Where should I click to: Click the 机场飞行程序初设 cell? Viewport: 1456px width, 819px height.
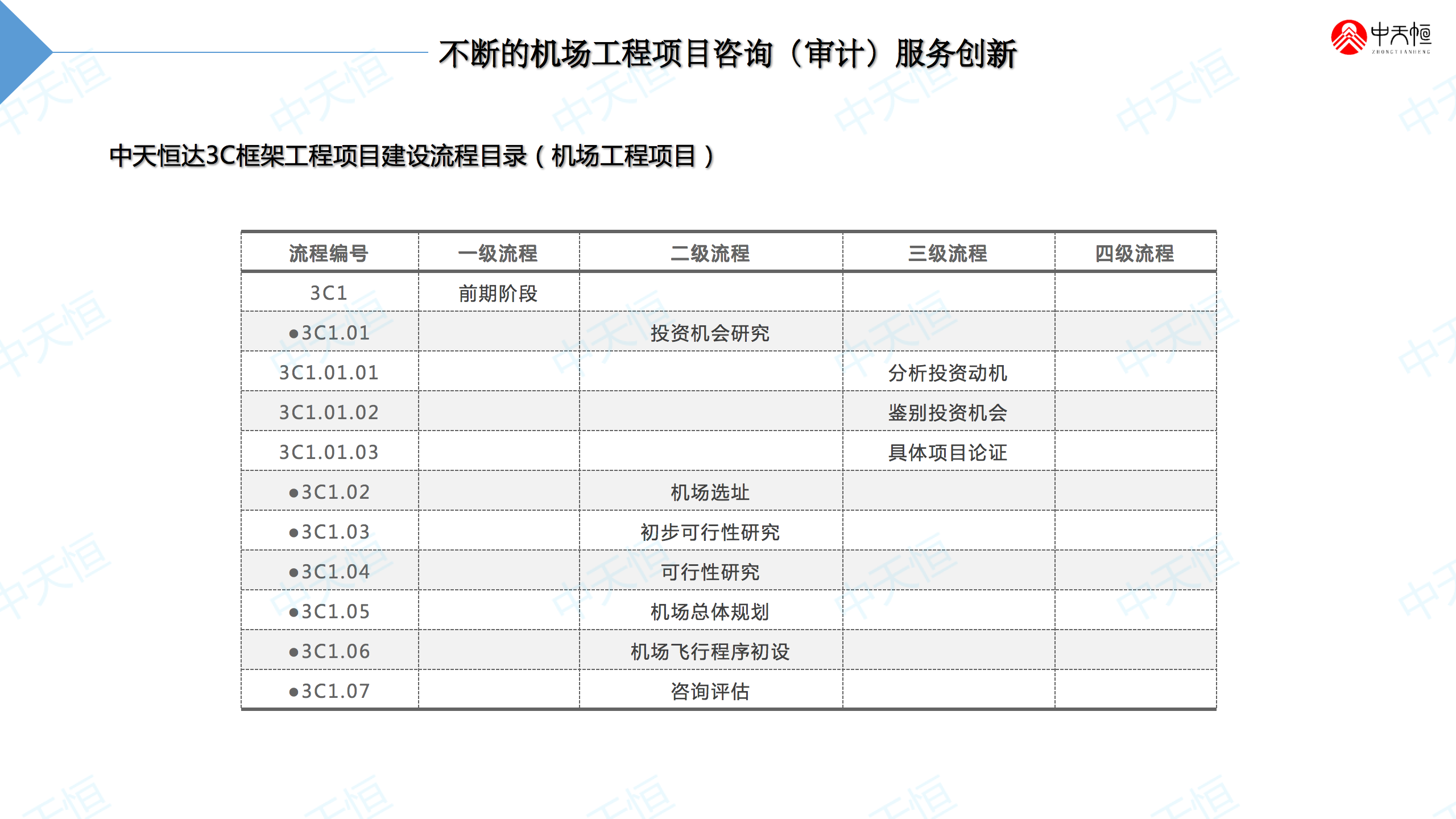710,651
